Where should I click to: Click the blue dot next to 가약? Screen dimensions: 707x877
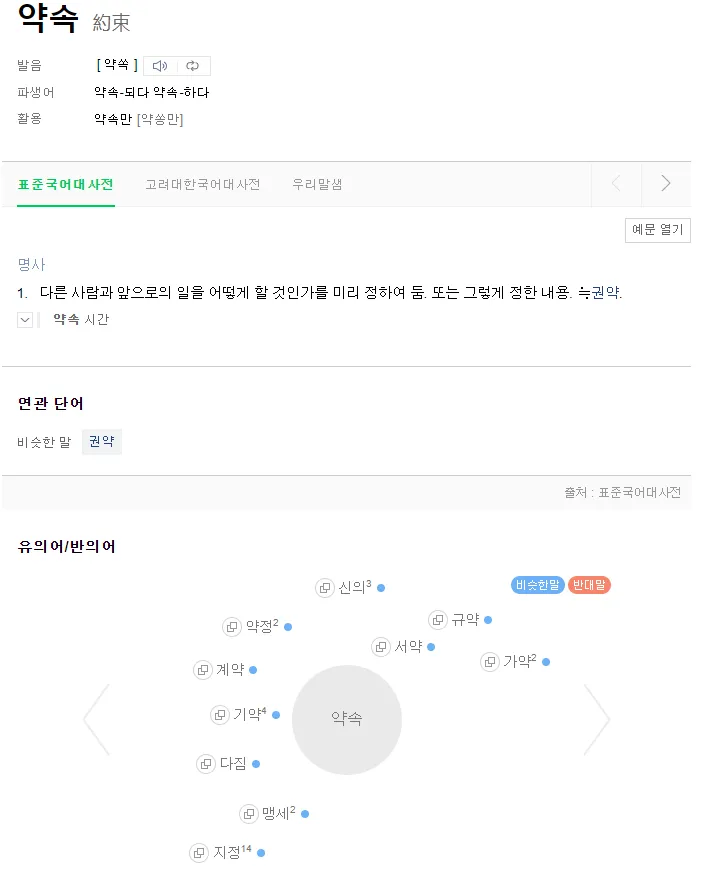click(x=546, y=662)
